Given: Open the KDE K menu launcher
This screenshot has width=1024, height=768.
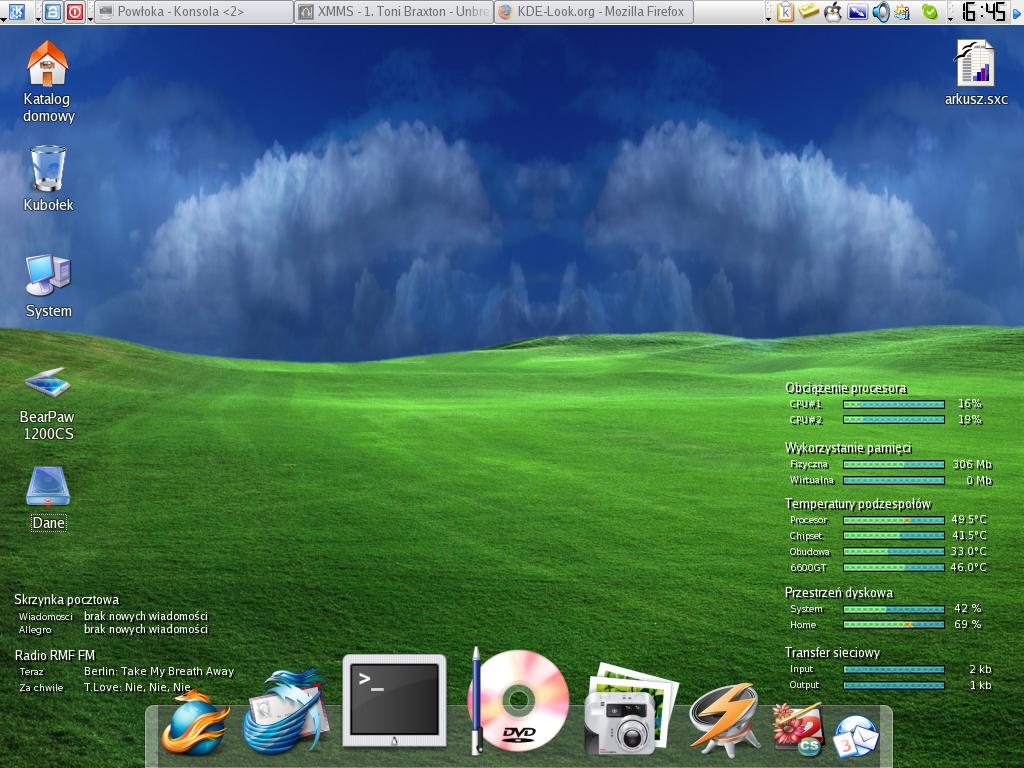Looking at the screenshot, I should tap(16, 12).
